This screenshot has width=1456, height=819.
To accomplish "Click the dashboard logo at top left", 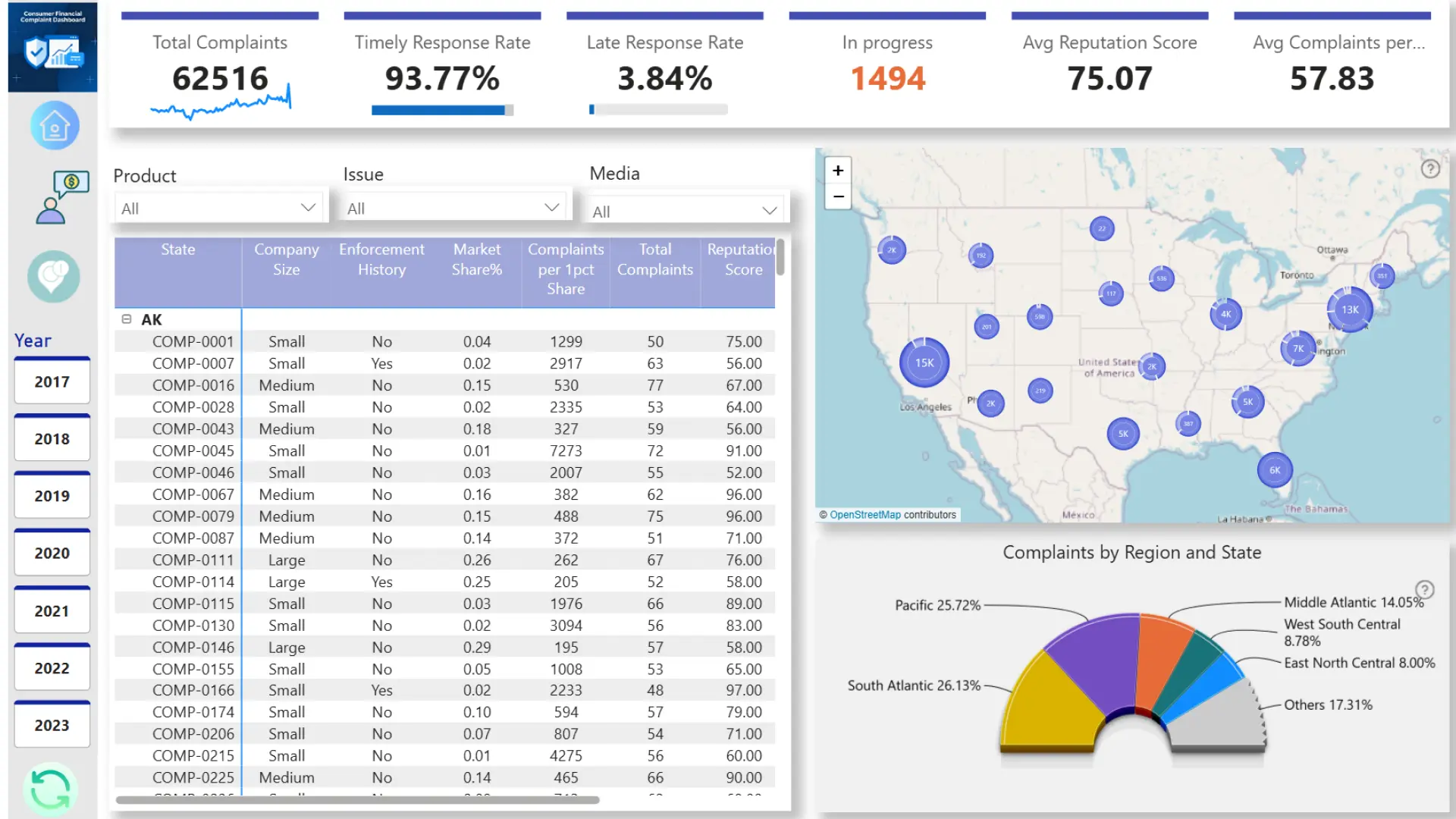I will (x=52, y=47).
